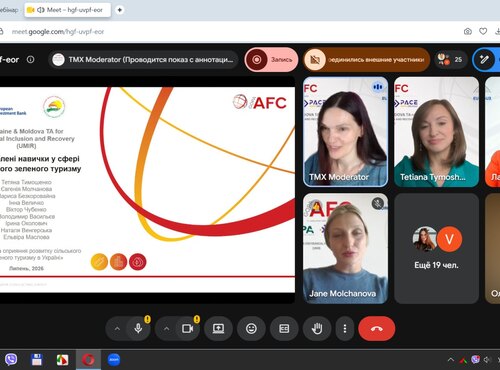Open the floppy disk app in taskbar

point(37,360)
